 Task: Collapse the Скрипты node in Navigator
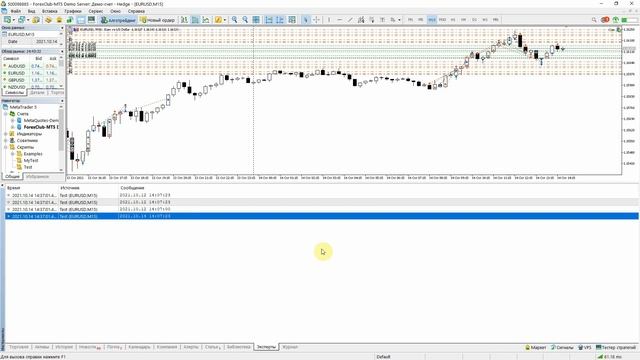[6, 147]
